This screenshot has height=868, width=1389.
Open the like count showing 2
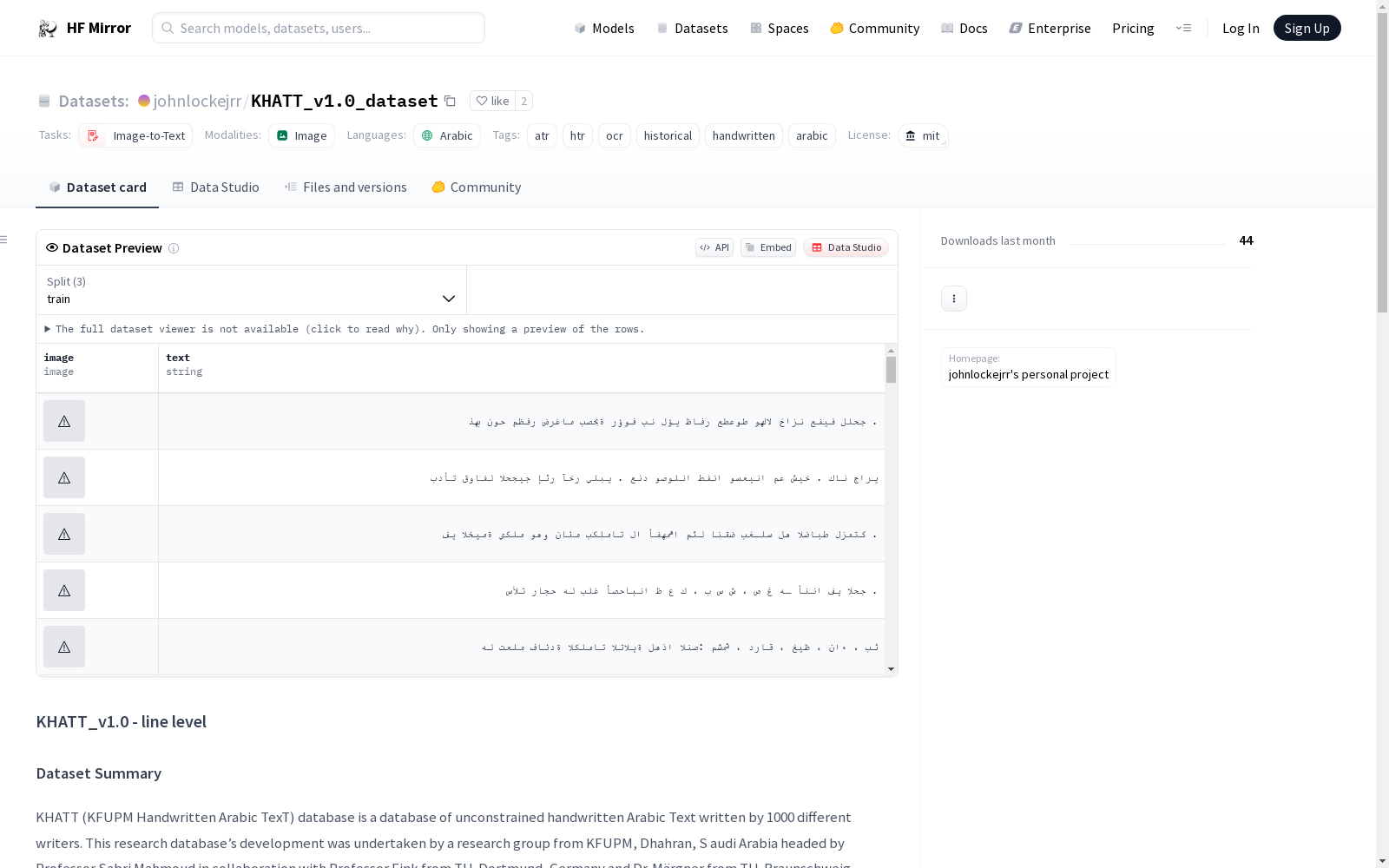(523, 101)
